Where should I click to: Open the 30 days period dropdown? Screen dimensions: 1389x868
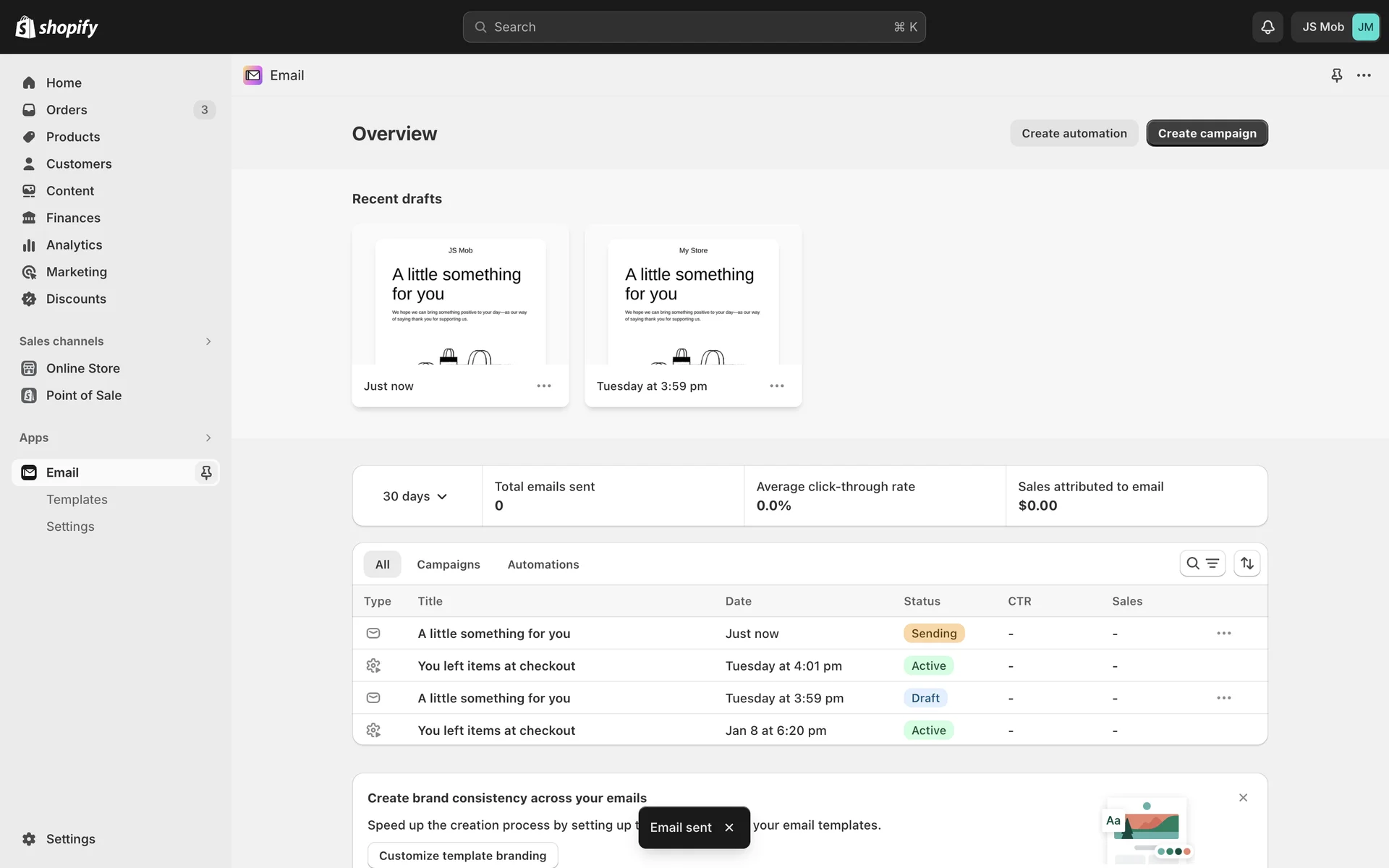tap(415, 496)
